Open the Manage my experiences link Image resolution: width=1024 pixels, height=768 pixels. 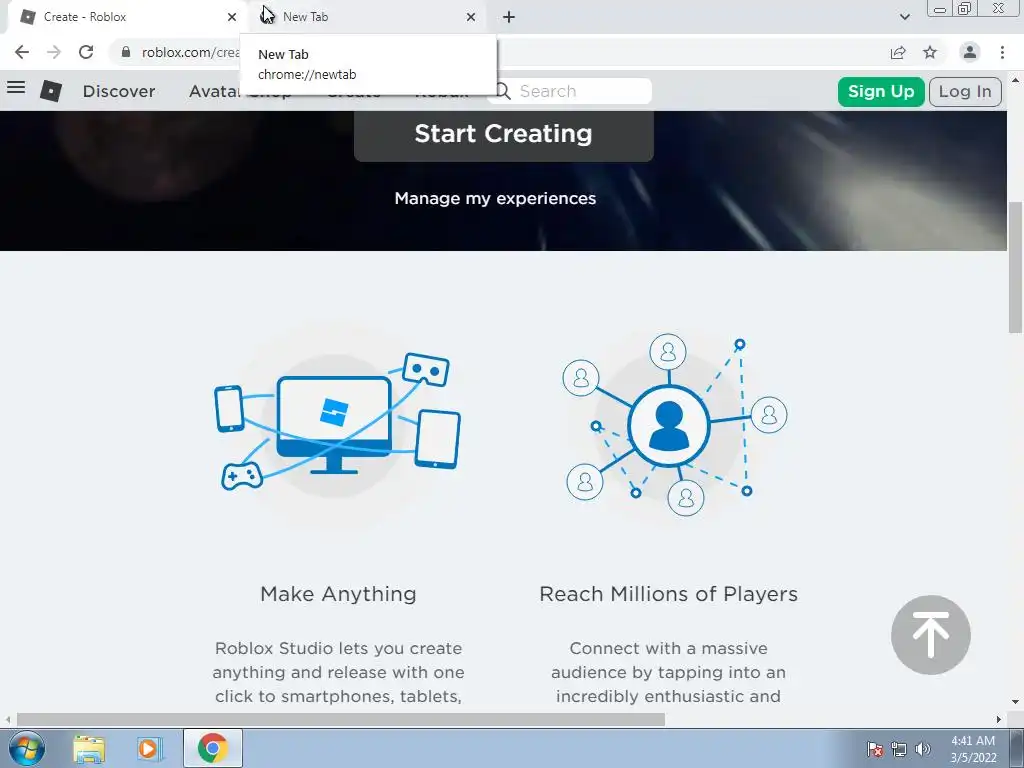pos(495,198)
